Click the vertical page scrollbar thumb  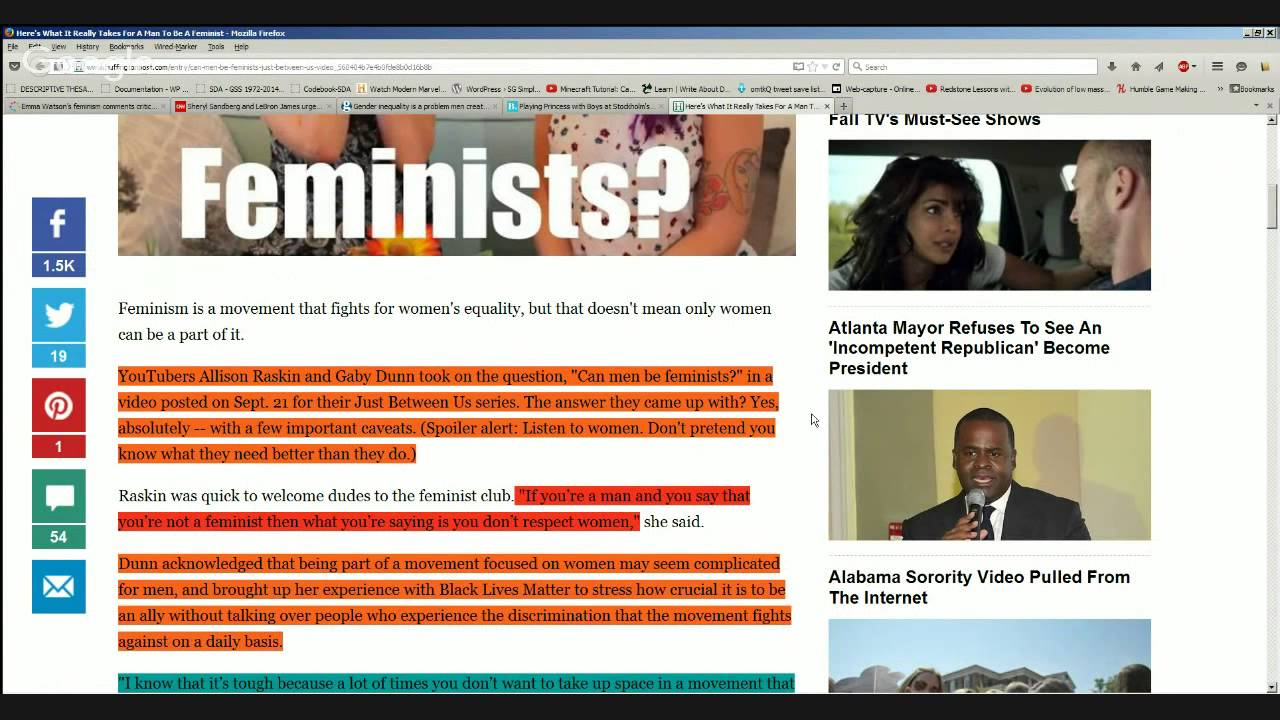[x=1272, y=207]
